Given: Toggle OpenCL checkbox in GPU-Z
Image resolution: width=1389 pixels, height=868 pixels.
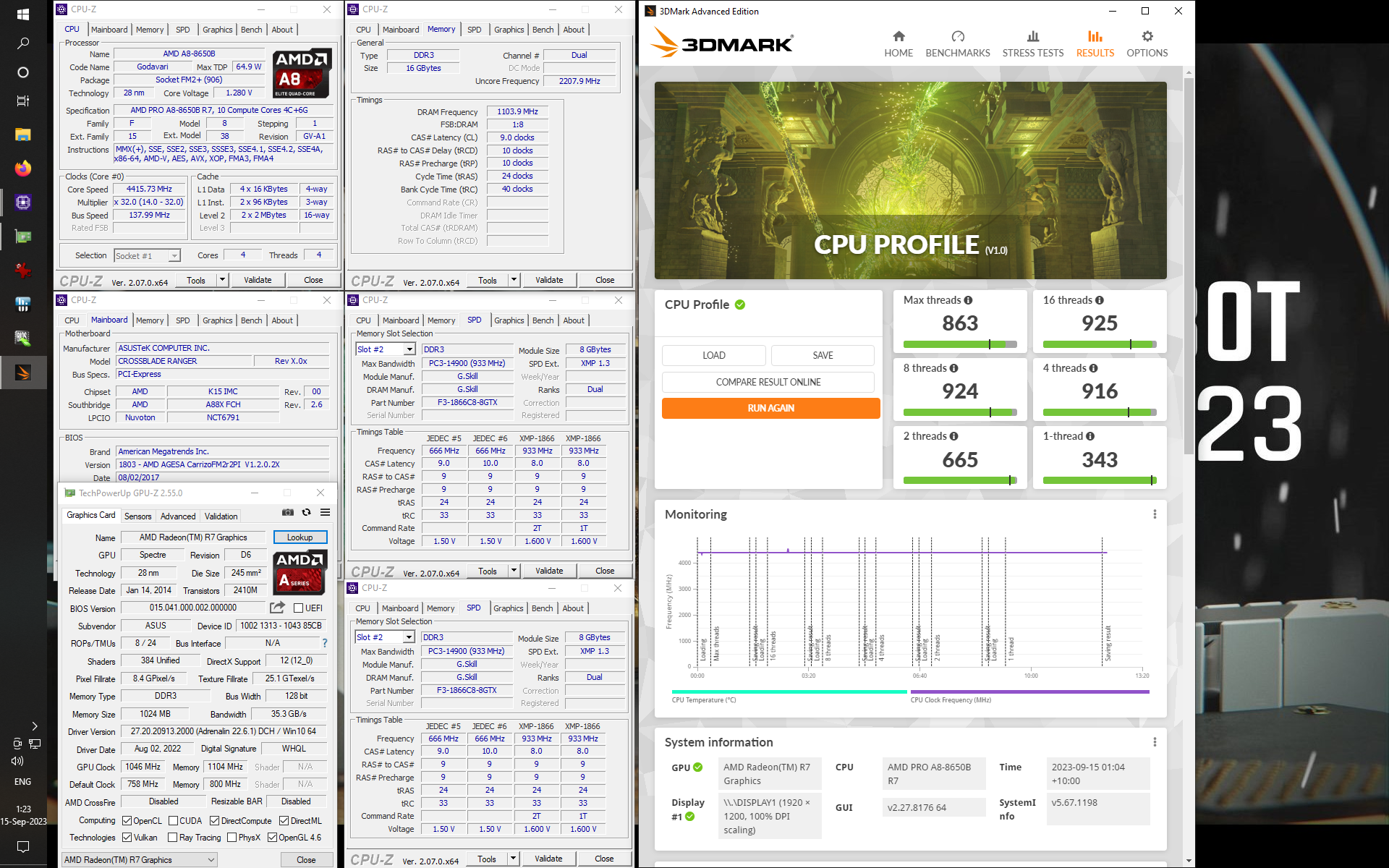Looking at the screenshot, I should point(127,821).
